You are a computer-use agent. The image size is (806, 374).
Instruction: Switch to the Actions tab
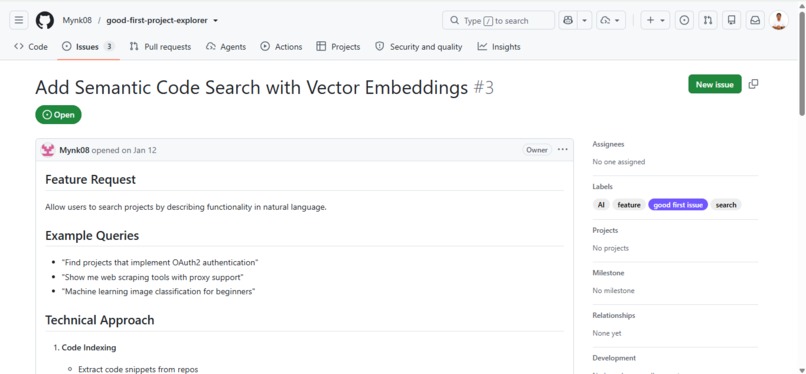[281, 47]
